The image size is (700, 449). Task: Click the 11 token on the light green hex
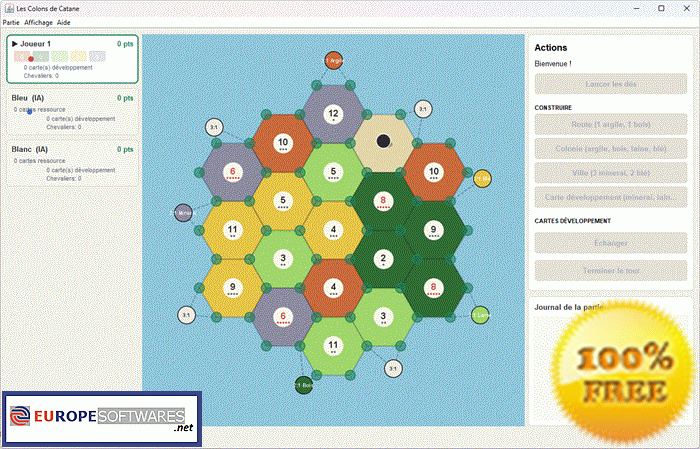(x=333, y=346)
